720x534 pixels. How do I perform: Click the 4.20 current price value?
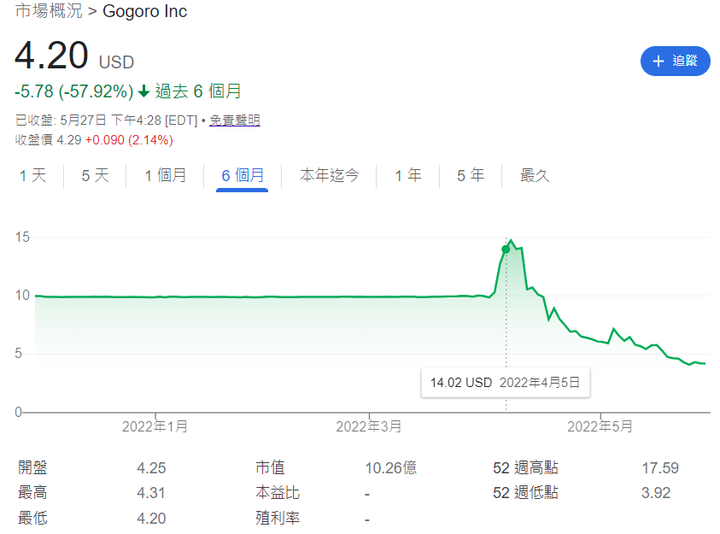[51, 56]
